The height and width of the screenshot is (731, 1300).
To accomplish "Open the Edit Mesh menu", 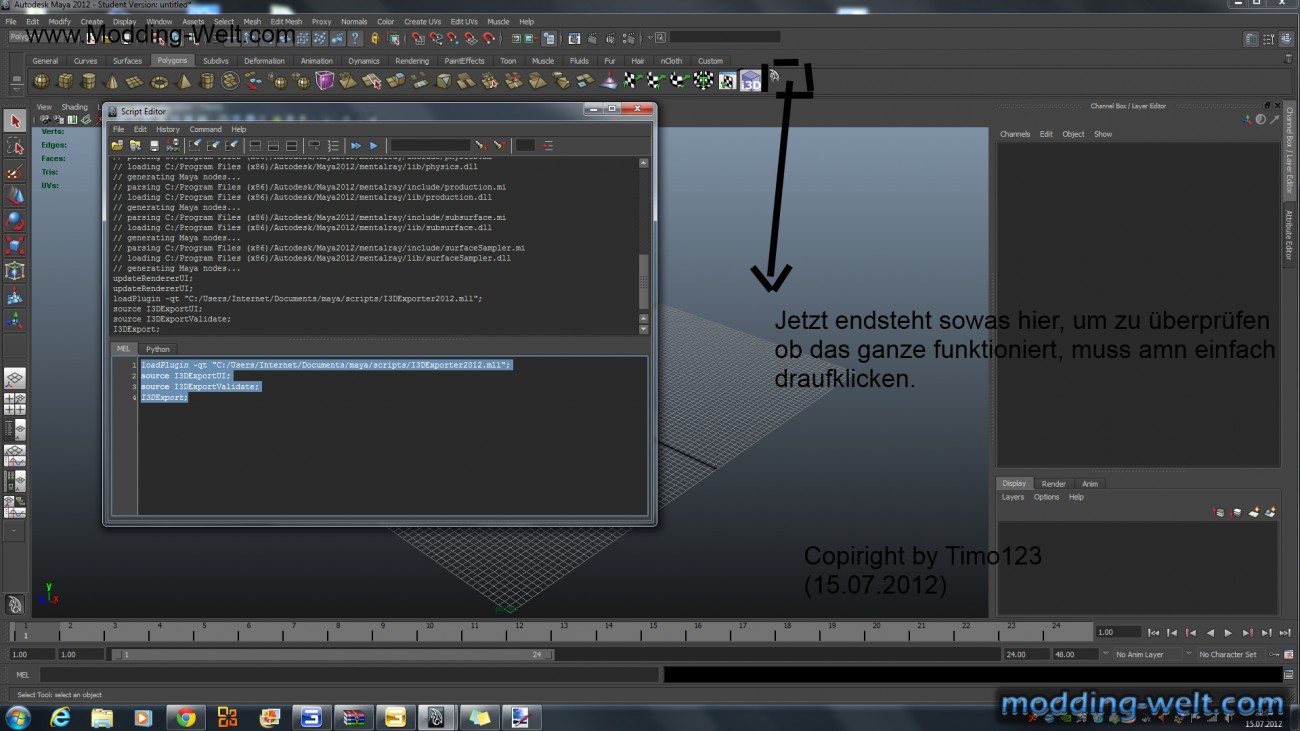I will tap(285, 21).
